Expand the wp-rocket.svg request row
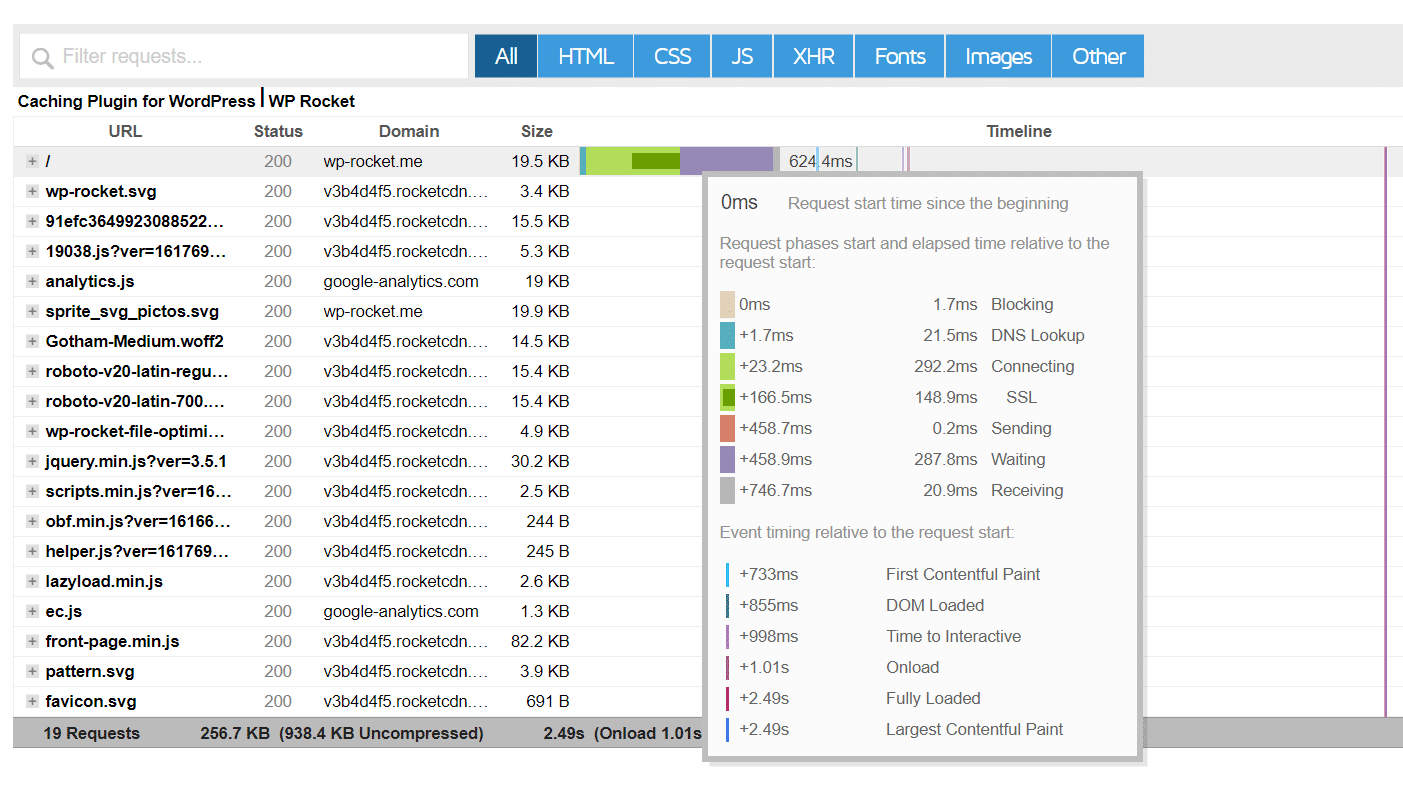The width and height of the screenshot is (1403, 787). (32, 192)
